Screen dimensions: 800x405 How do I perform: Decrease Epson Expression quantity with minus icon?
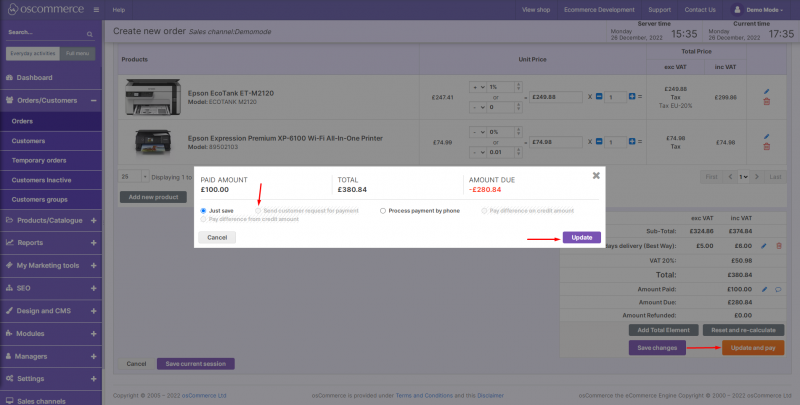599,142
